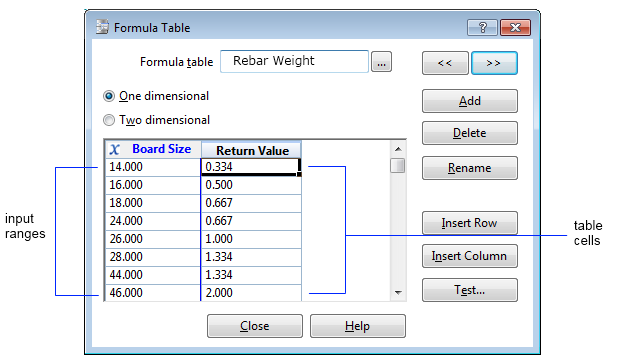Select input cell 24.000
The width and height of the screenshot is (621, 362).
pos(153,221)
